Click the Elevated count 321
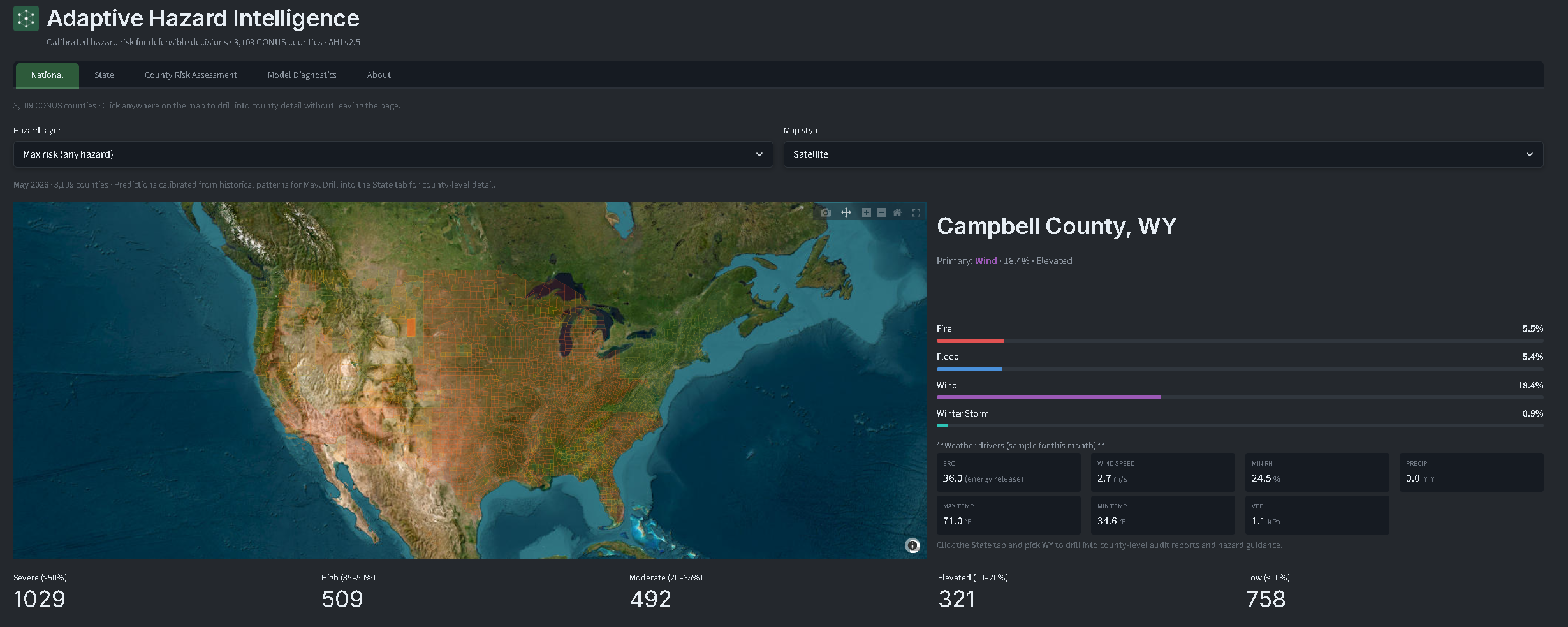The image size is (1568, 627). click(x=956, y=599)
